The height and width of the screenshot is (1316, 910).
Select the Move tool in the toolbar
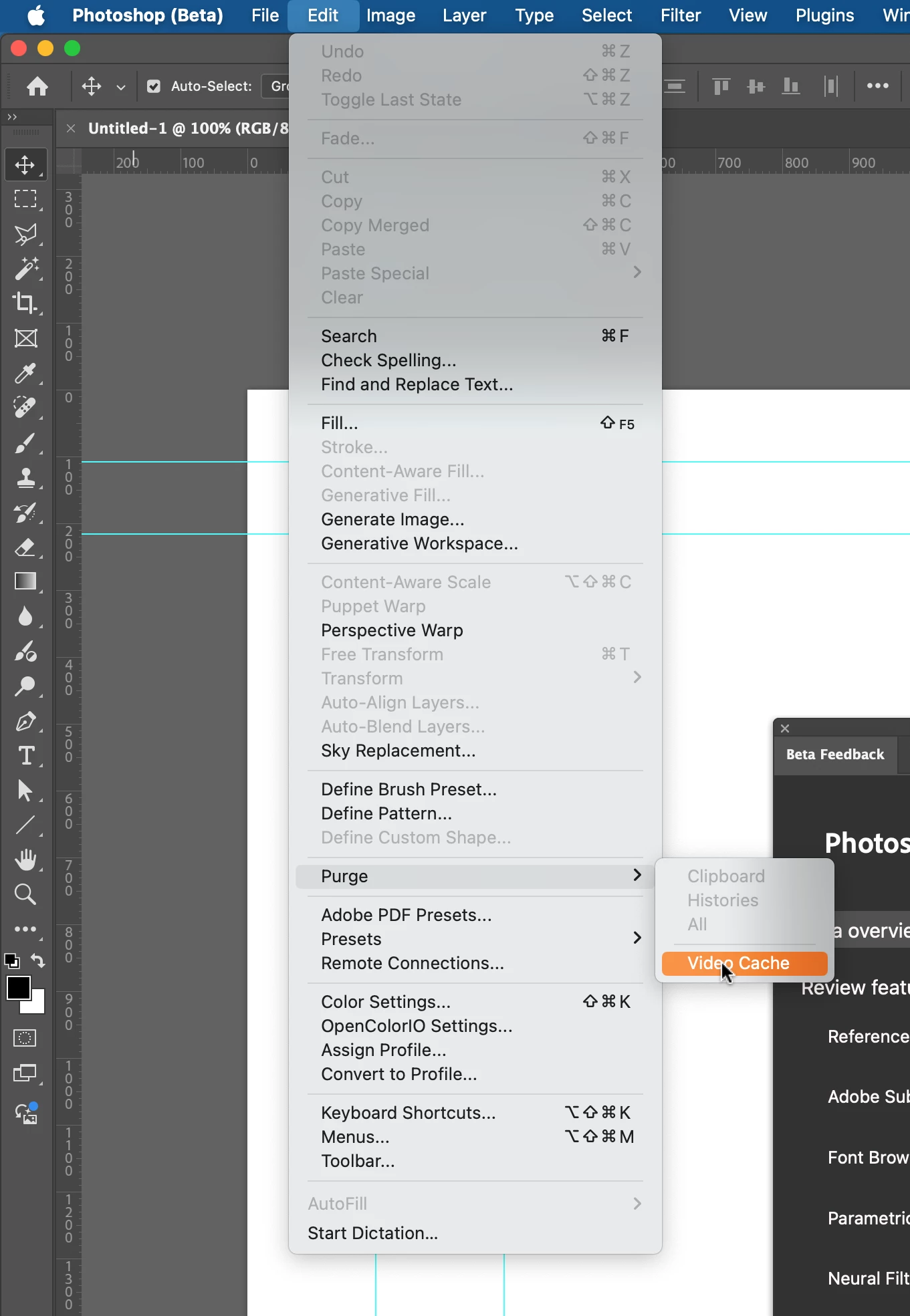[25, 164]
